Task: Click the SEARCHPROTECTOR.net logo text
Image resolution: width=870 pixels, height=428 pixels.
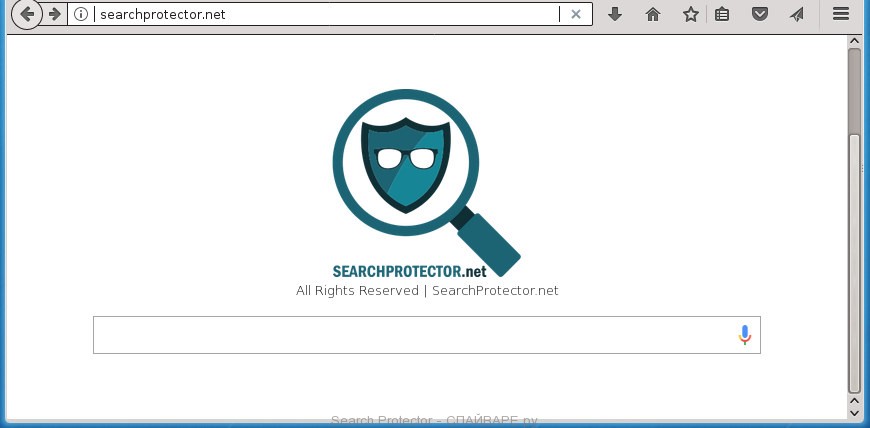Action: coord(409,271)
